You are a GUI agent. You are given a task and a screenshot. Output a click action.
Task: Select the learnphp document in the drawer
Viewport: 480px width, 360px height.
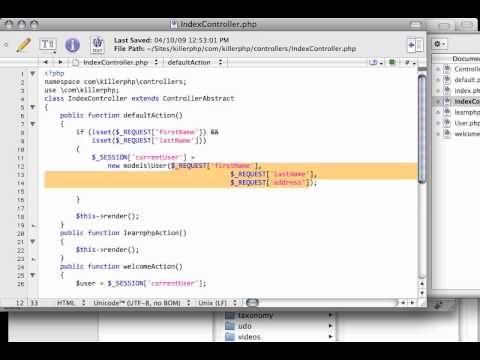(x=467, y=112)
